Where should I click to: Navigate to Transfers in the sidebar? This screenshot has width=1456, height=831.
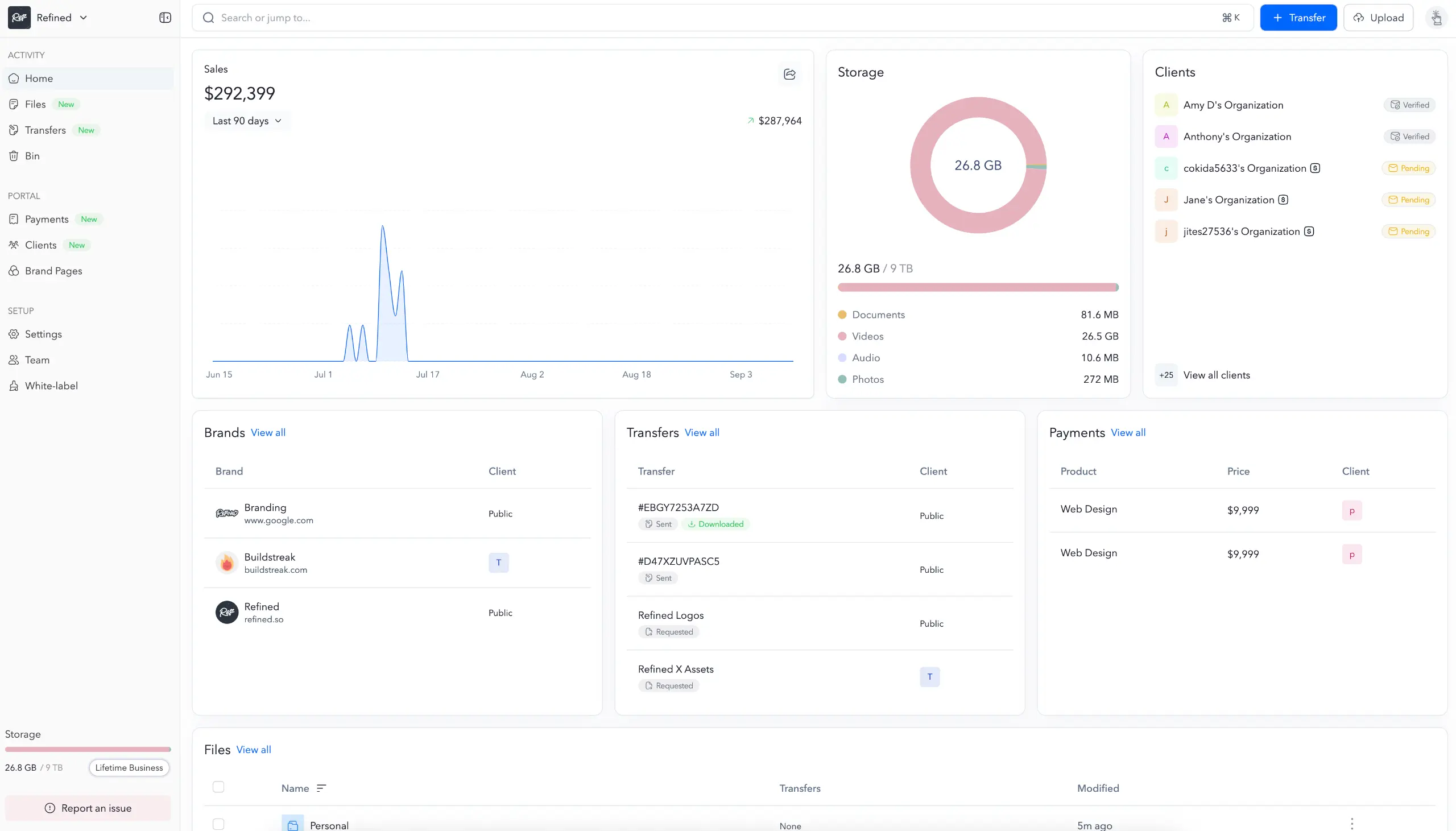47,130
